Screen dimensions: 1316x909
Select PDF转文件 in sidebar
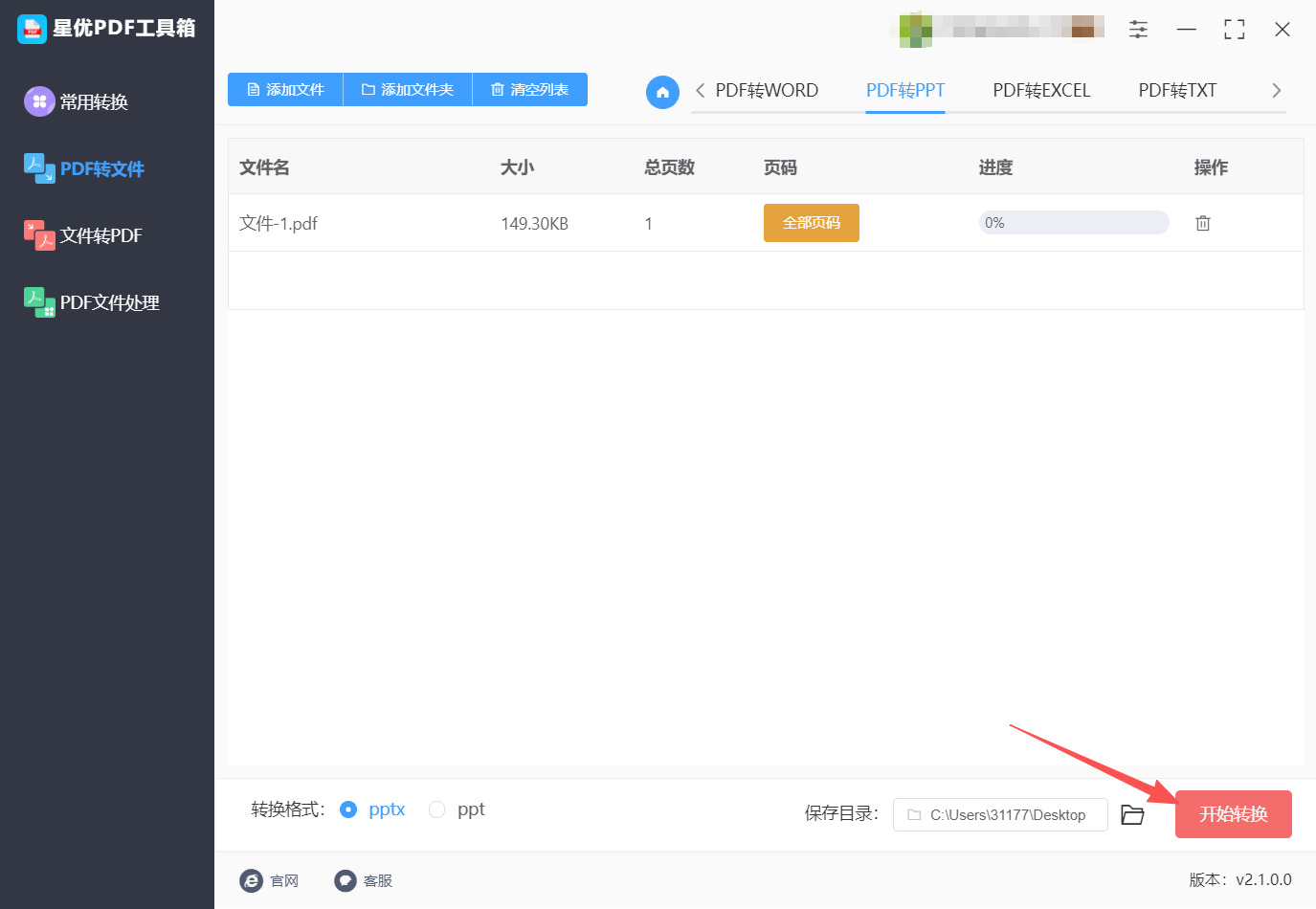(84, 168)
